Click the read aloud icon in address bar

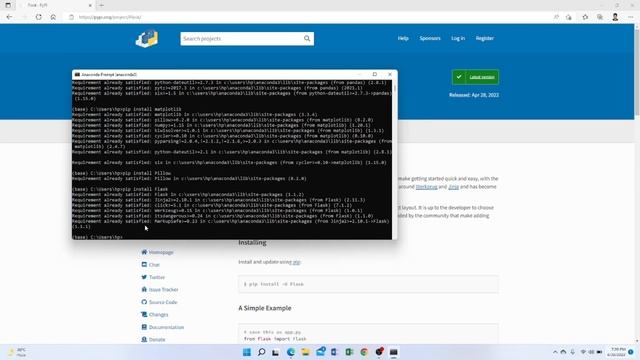(556, 17)
